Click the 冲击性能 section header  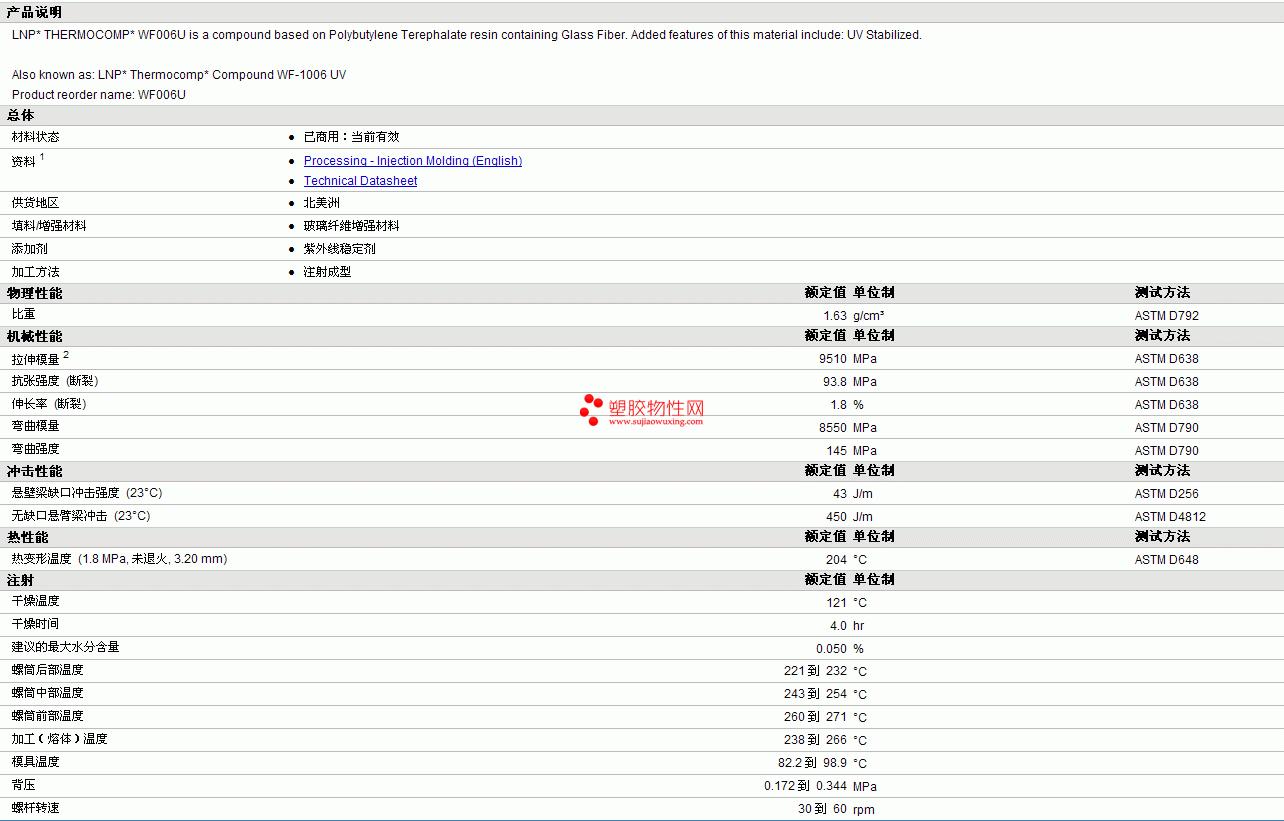point(34,471)
